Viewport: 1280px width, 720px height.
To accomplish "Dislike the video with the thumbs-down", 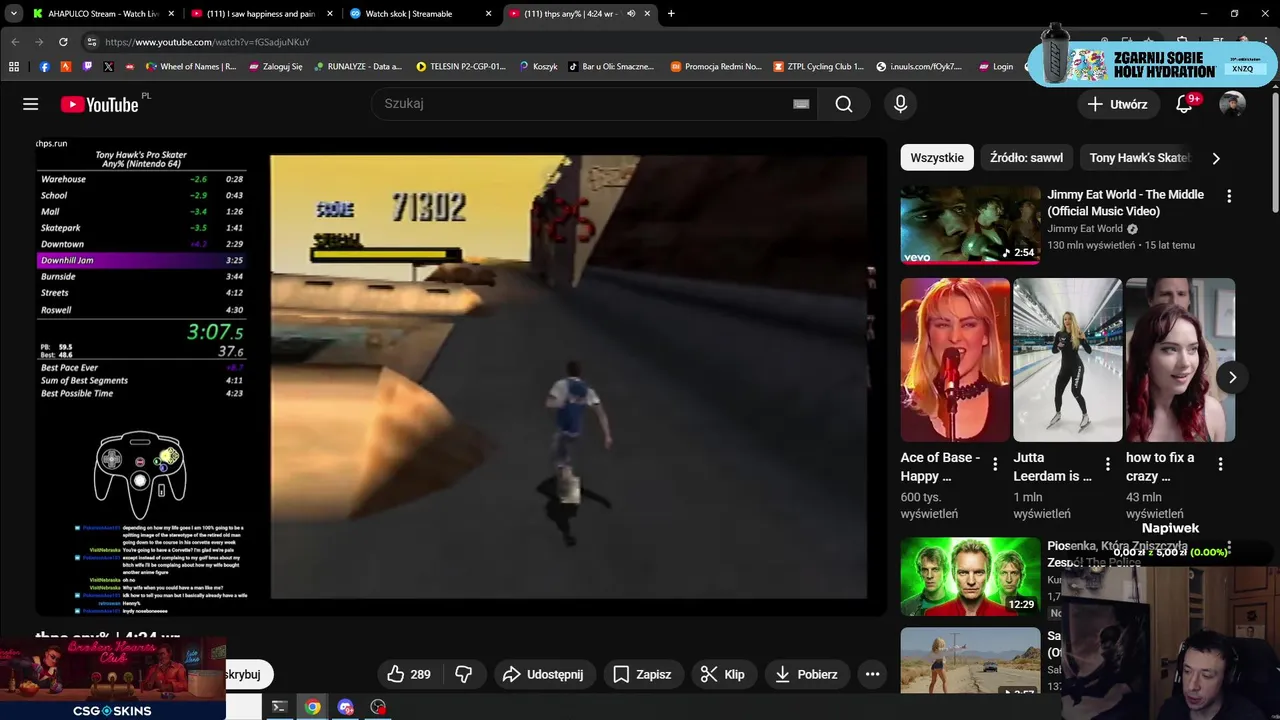I will click(463, 674).
